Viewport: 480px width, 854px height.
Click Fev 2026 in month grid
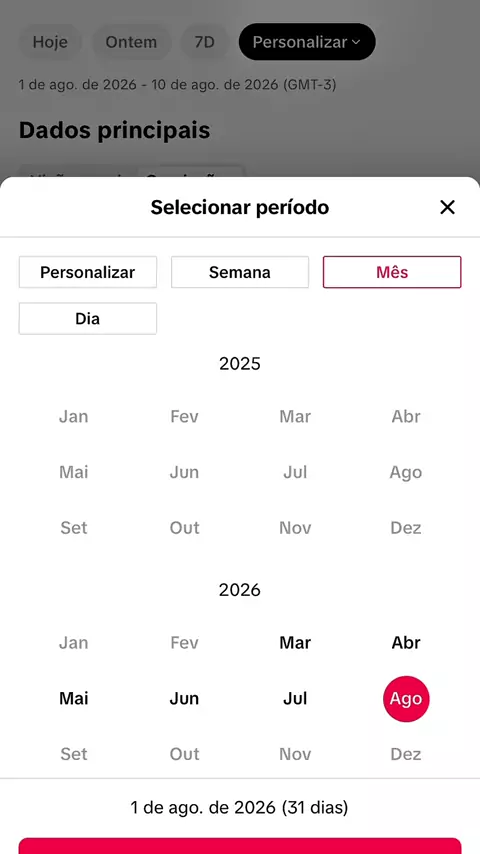(184, 643)
